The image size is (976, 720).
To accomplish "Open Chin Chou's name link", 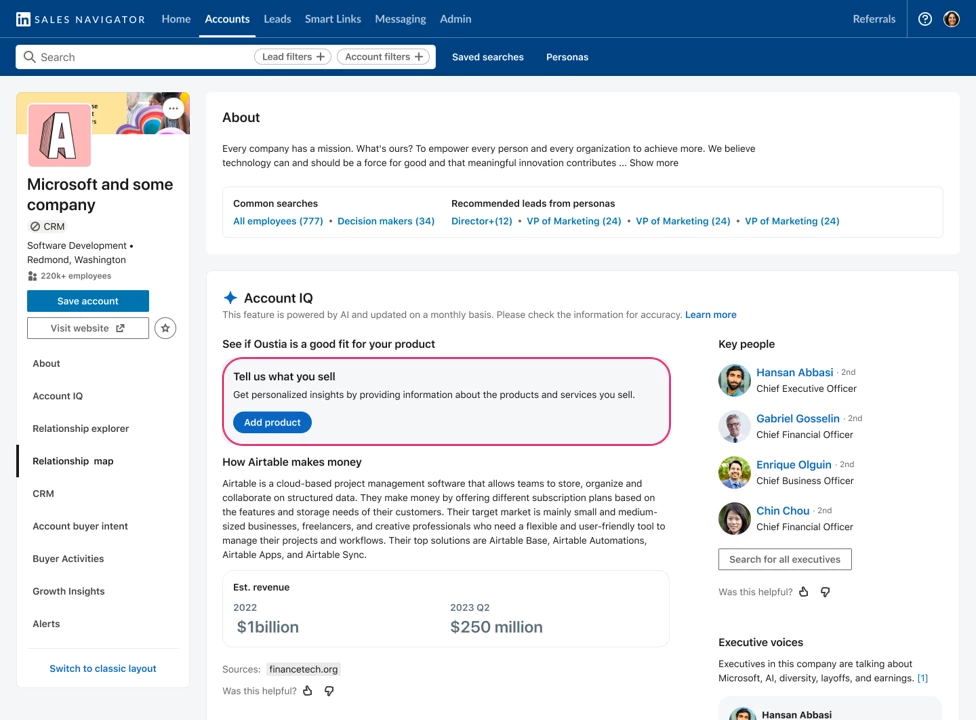I will pyautogui.click(x=782, y=510).
